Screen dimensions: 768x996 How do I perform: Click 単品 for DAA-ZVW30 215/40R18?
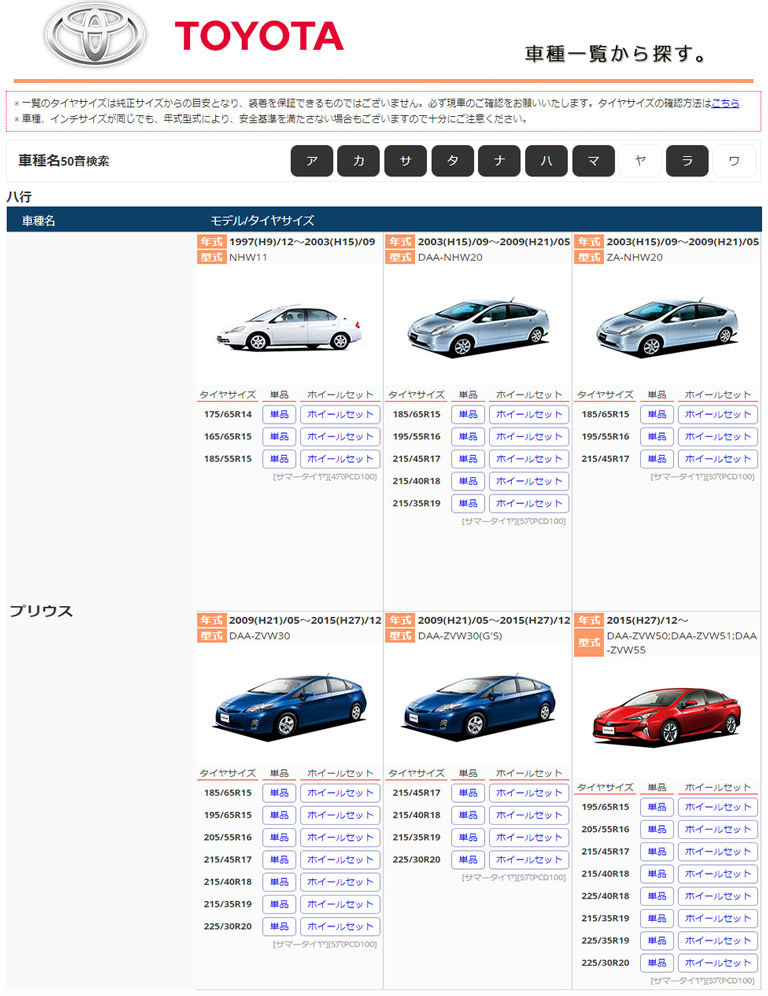pyautogui.click(x=279, y=882)
